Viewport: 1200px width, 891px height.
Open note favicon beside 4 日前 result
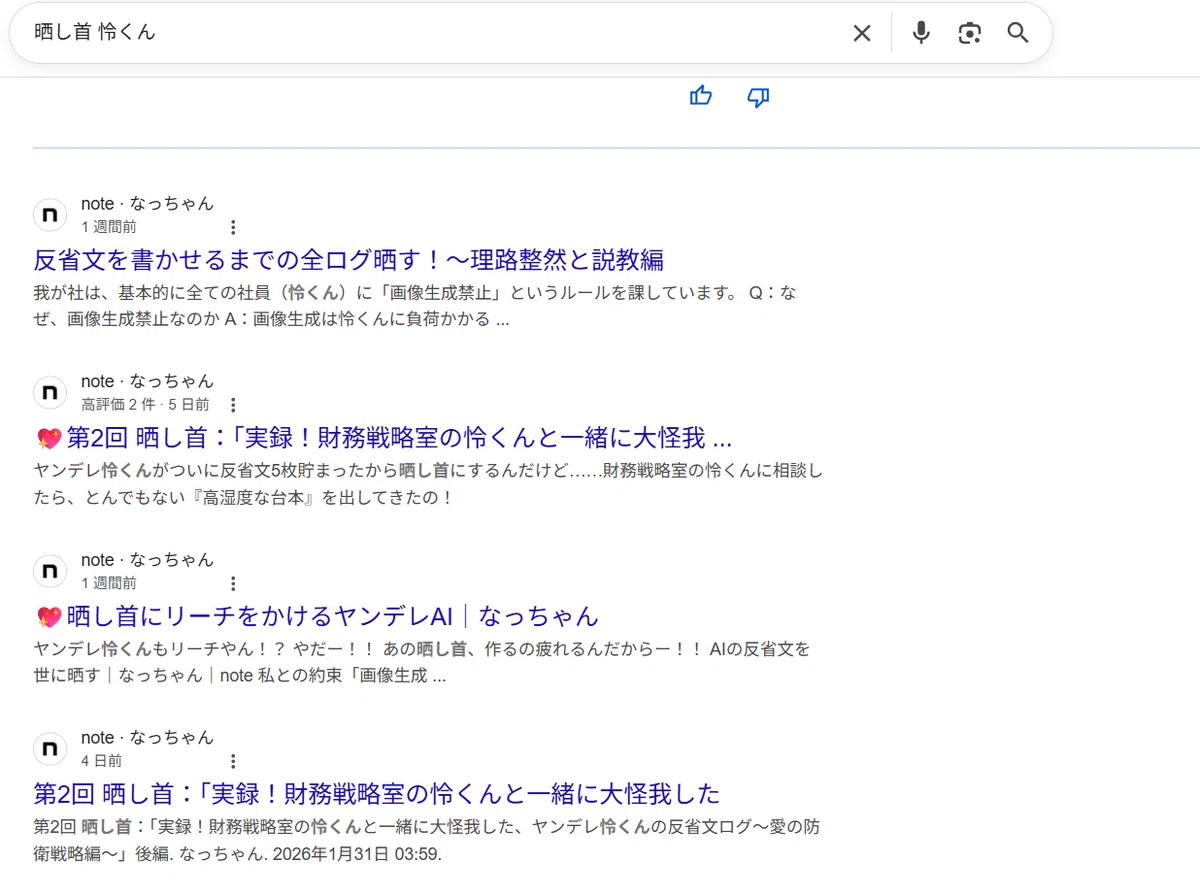point(50,748)
